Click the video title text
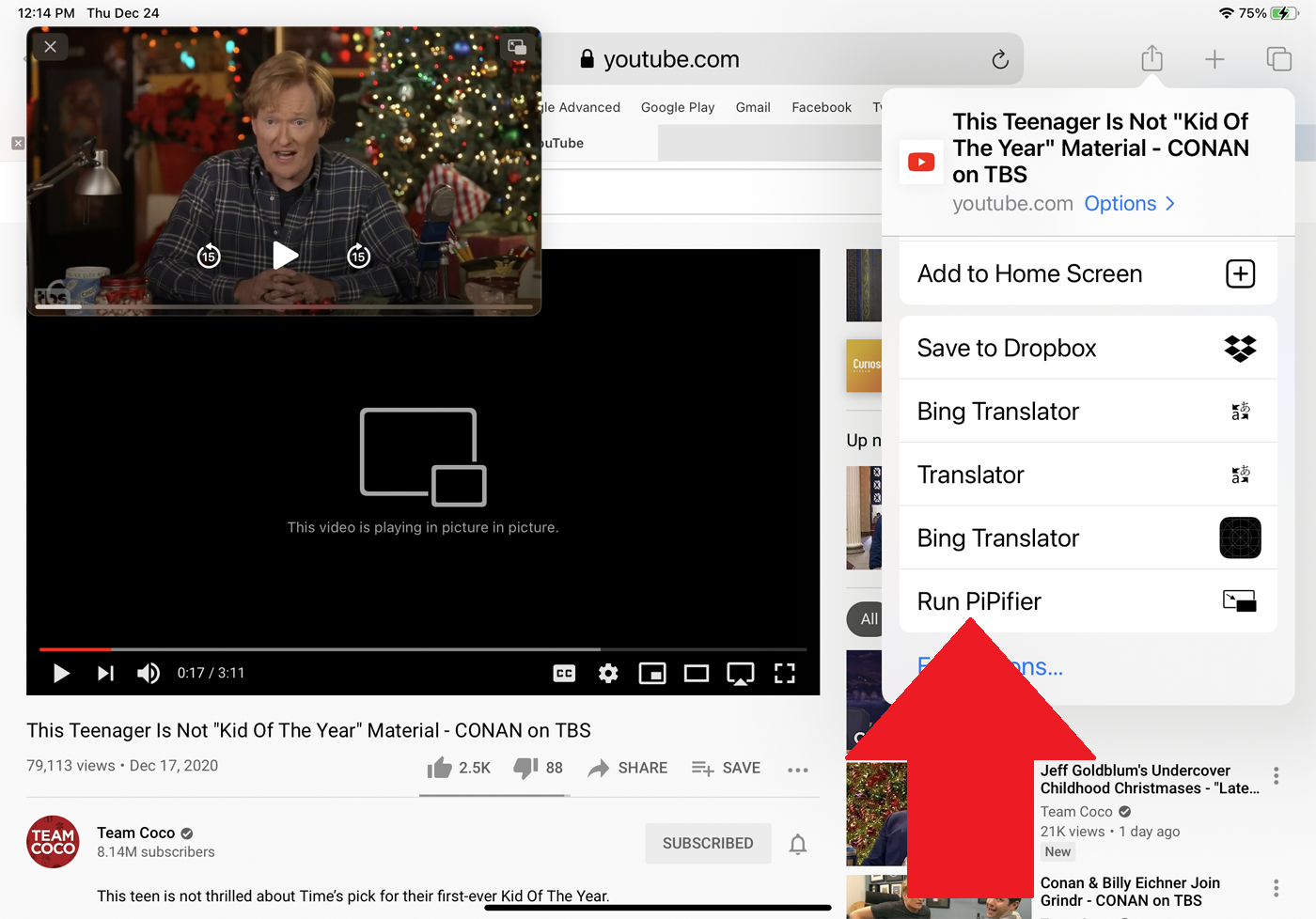The height and width of the screenshot is (919, 1316). [308, 730]
